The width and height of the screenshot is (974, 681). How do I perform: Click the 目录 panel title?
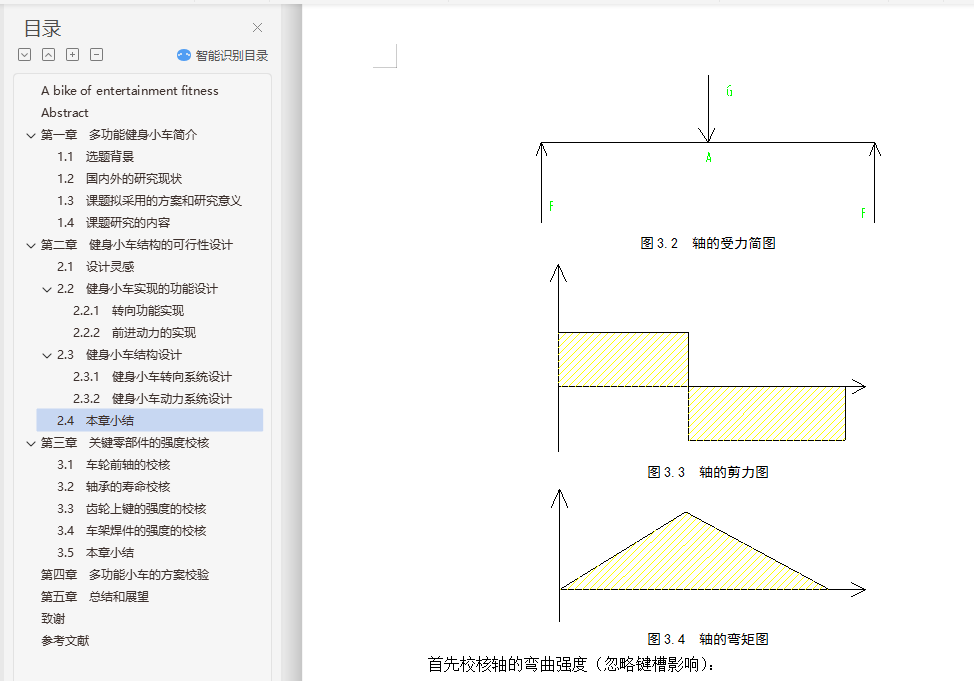point(42,29)
